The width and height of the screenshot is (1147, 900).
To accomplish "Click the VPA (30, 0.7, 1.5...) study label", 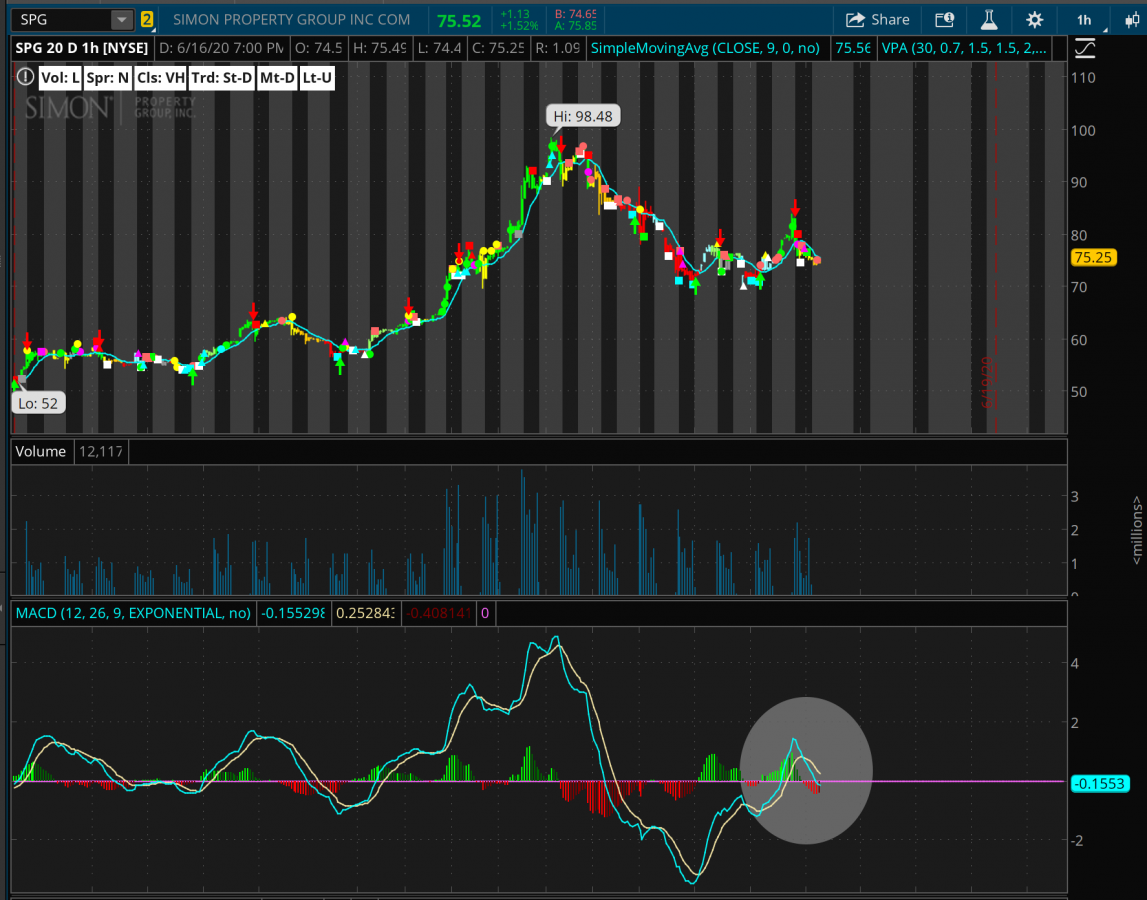I will point(963,48).
